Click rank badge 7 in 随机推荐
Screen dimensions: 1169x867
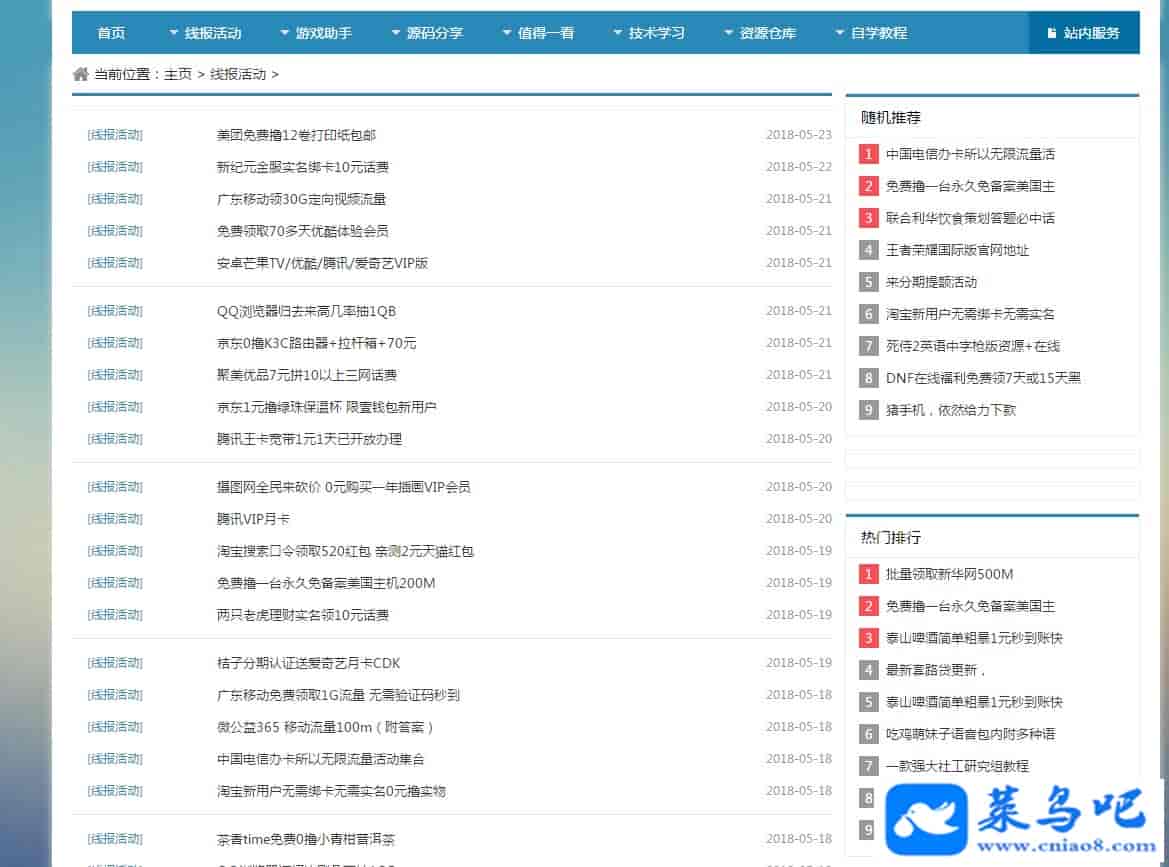[868, 346]
